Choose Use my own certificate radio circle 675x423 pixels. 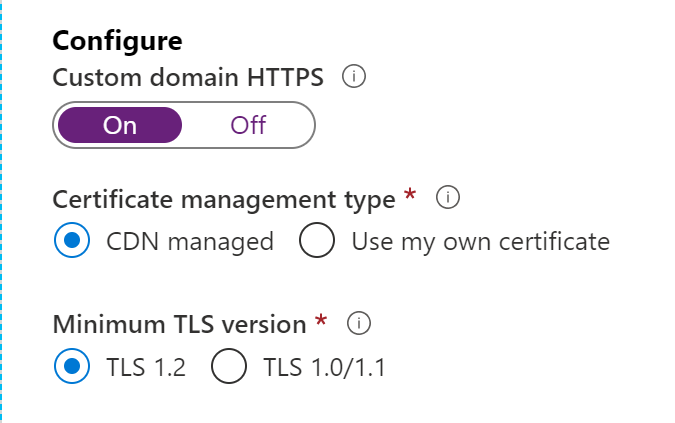[317, 240]
